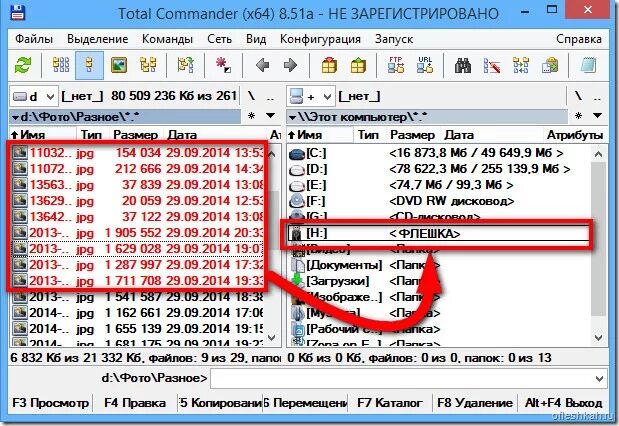Select file with size 1 905 552
The image size is (619, 426).
point(138,233)
